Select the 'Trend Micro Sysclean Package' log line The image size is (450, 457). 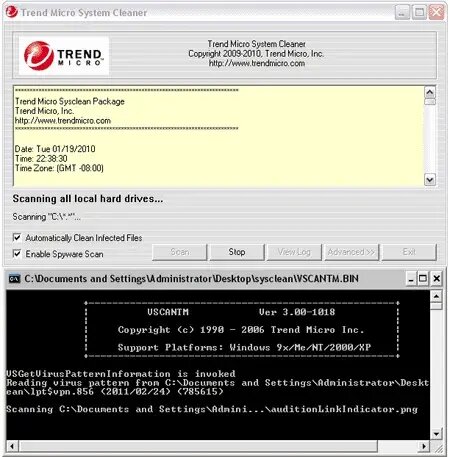[70, 101]
